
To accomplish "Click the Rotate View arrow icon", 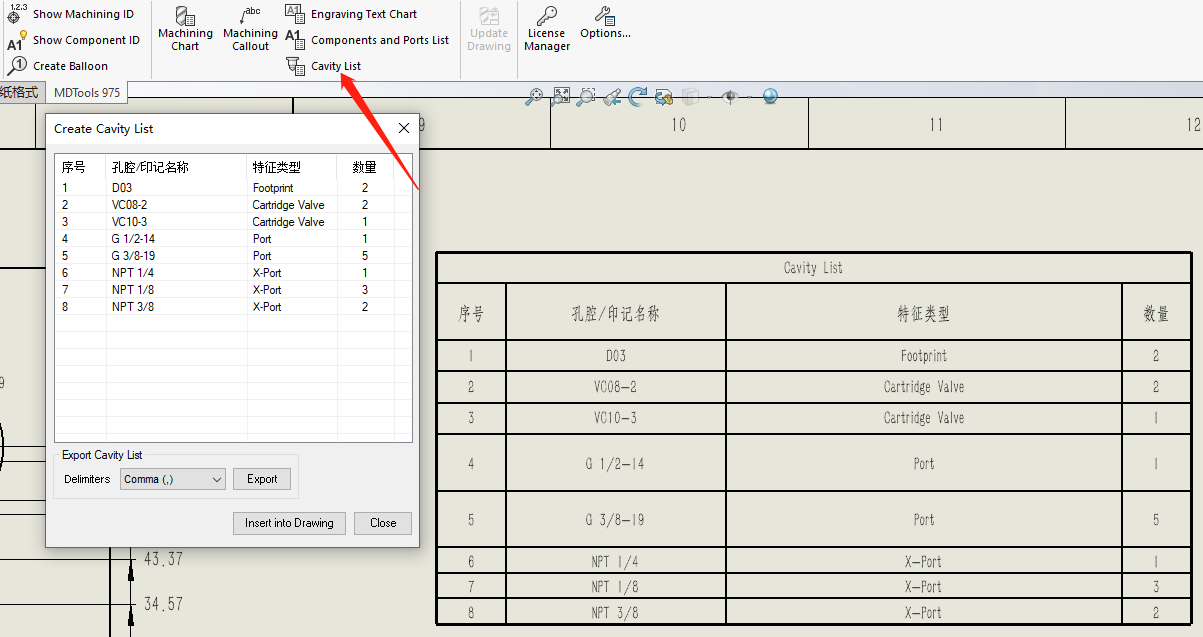I will [637, 96].
